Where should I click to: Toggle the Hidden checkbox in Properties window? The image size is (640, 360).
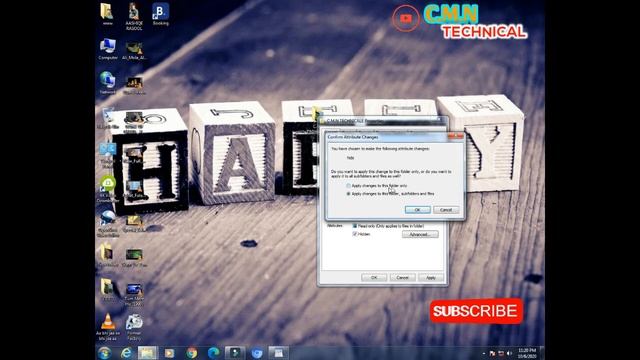355,234
